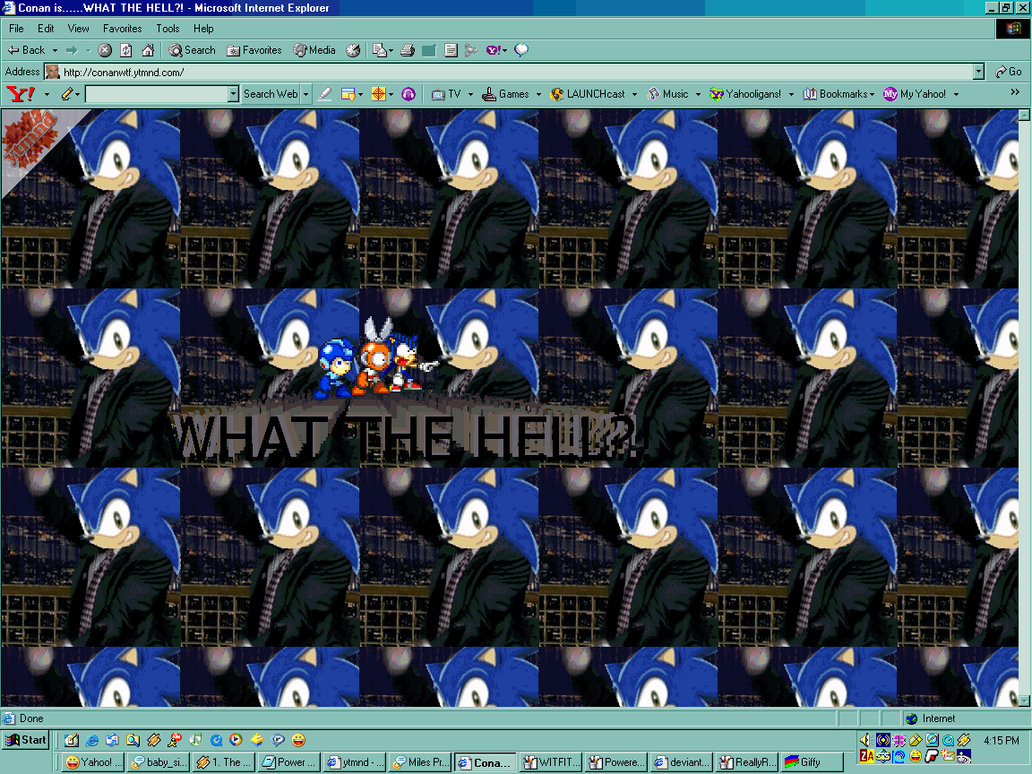The width and height of the screenshot is (1032, 774).
Task: Open the Favorites pane button
Action: pos(254,50)
